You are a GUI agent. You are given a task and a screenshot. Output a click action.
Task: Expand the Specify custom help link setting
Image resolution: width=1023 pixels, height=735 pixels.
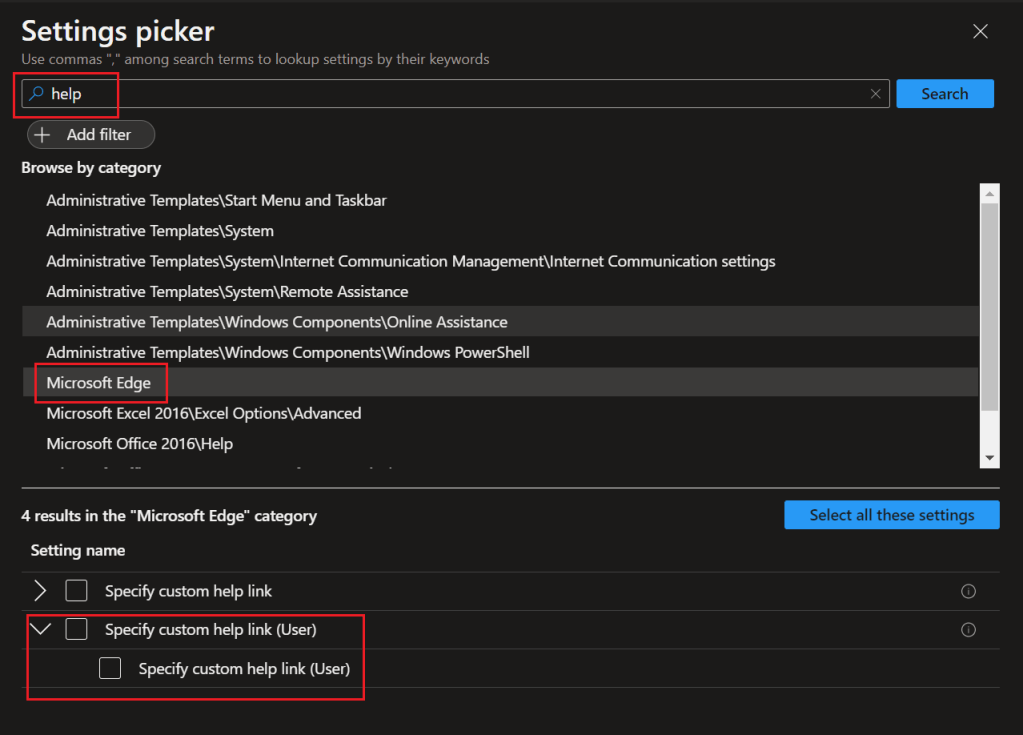click(41, 591)
